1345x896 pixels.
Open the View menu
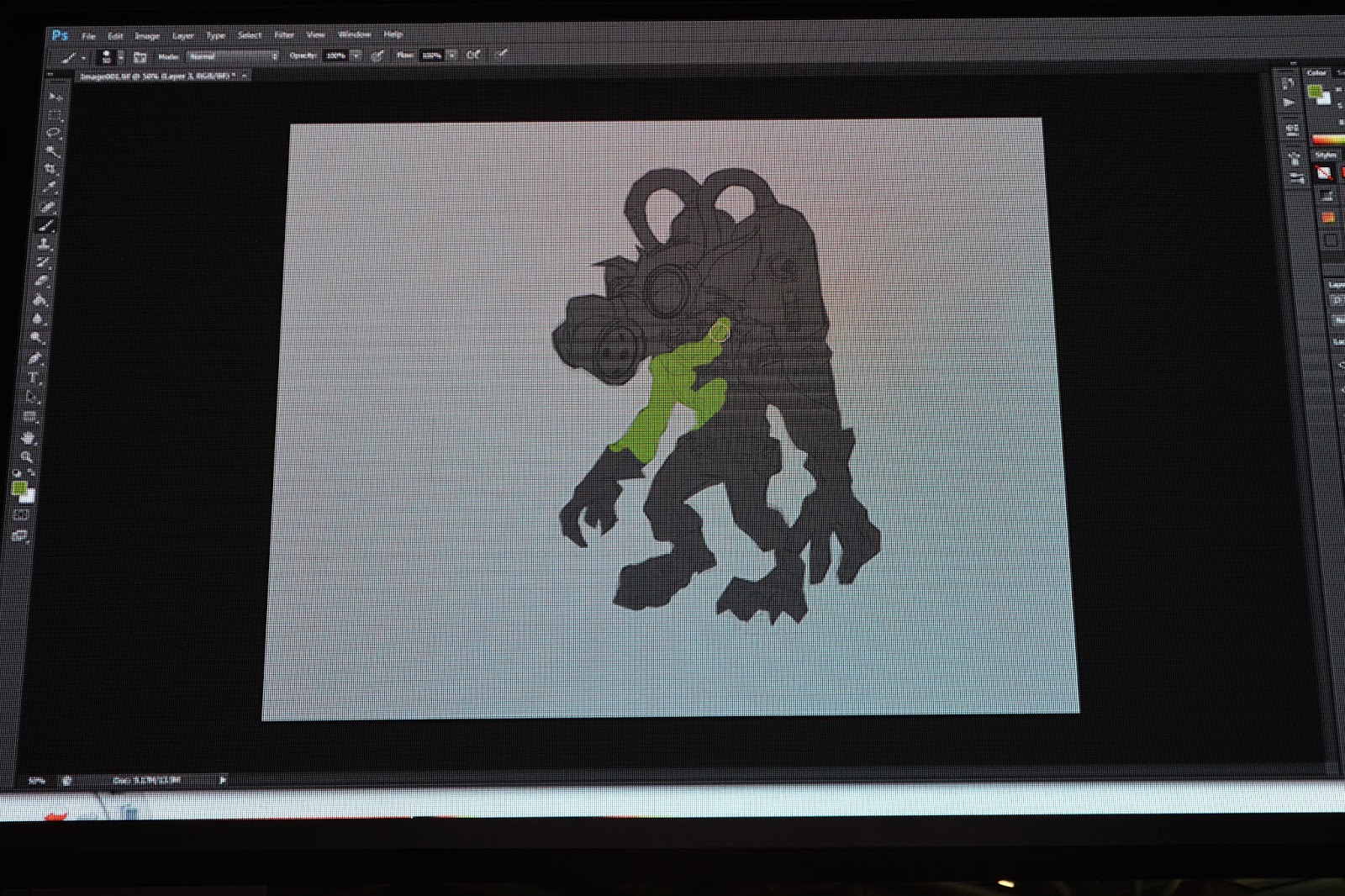click(315, 34)
